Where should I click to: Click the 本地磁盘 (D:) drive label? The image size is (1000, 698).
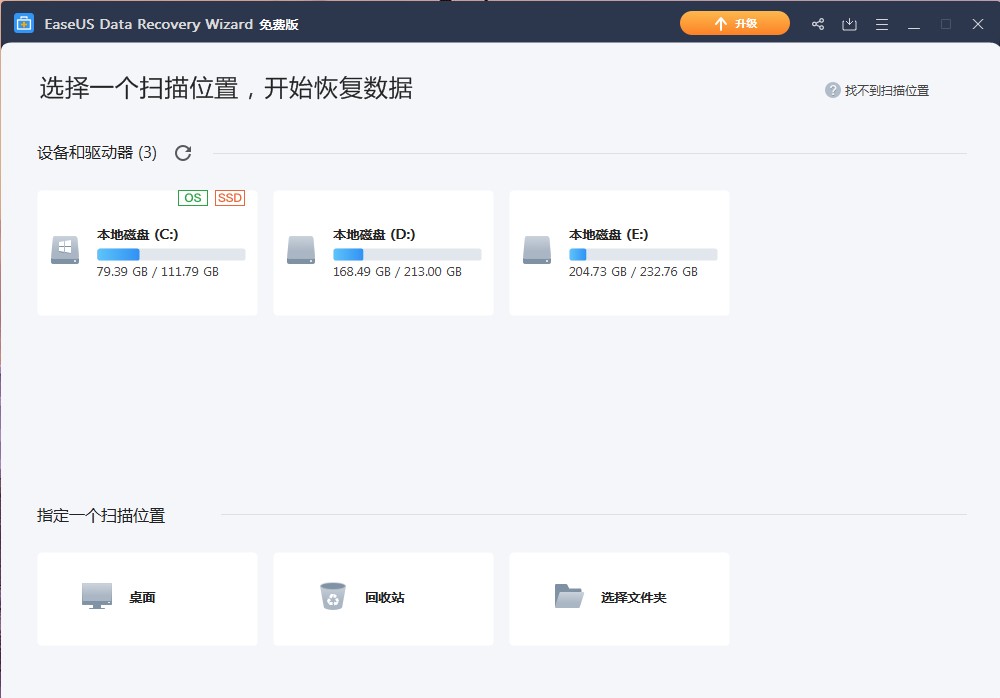point(374,235)
